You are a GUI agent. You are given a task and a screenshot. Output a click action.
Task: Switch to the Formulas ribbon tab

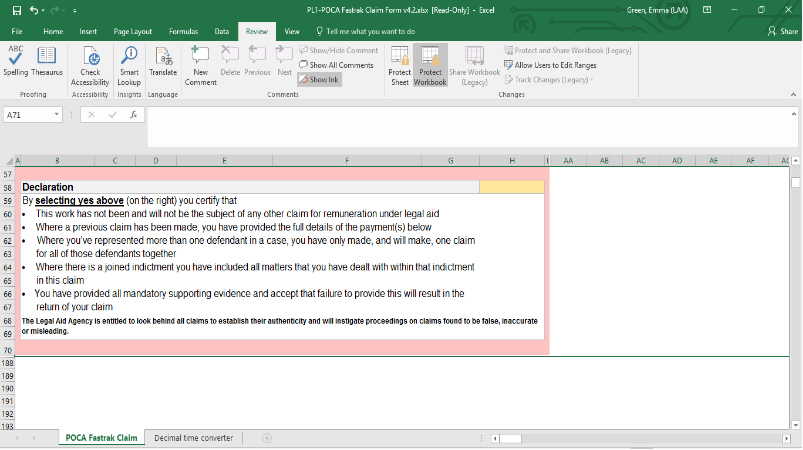pyautogui.click(x=181, y=32)
